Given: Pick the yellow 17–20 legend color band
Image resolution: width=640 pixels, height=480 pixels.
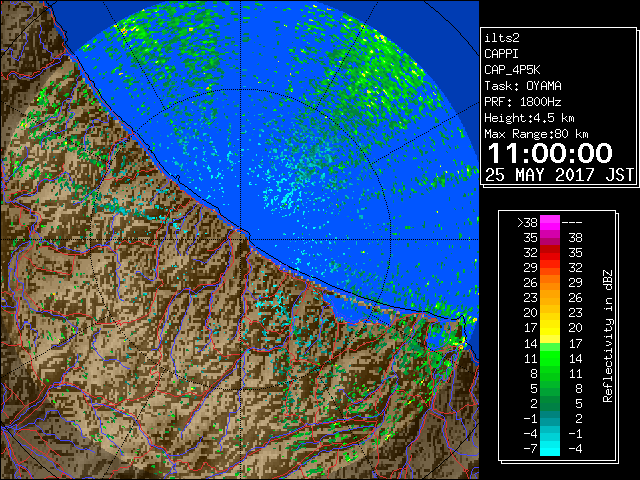Looking at the screenshot, I should pyautogui.click(x=550, y=328).
